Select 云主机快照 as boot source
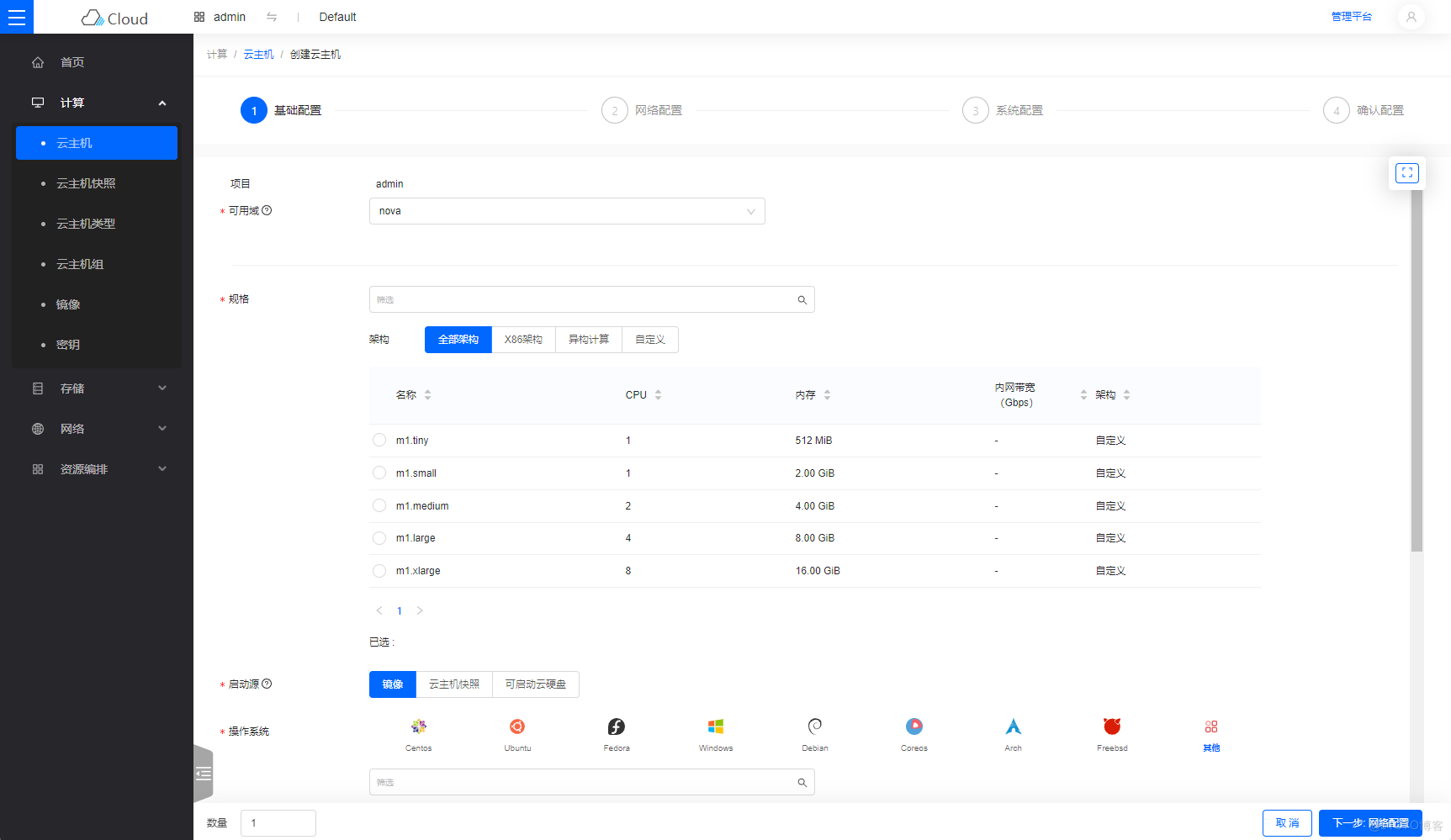Viewport: 1451px width, 840px height. tap(454, 684)
